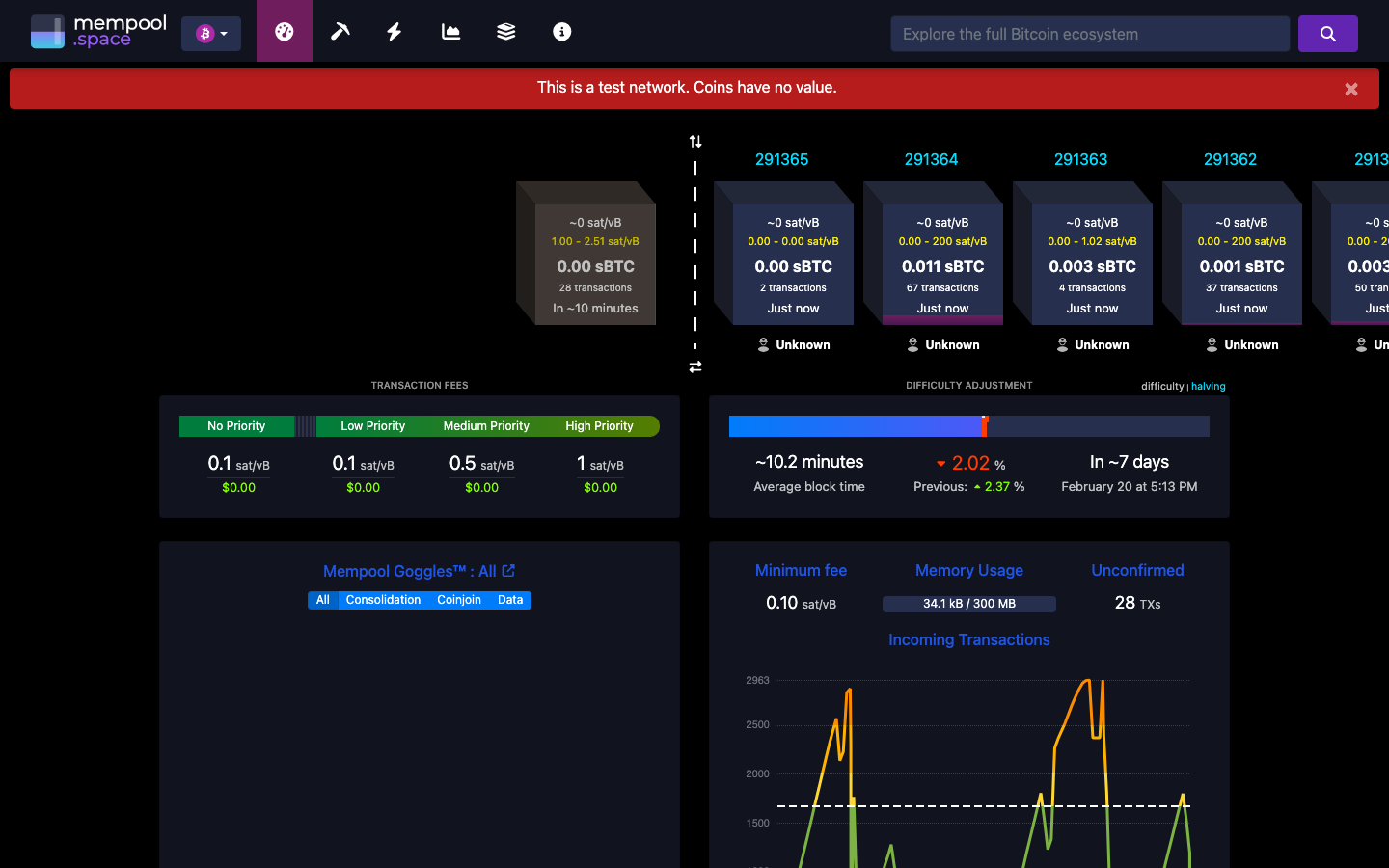Switch the difficulty panel to halving view
1389x868 pixels.
pos(1208,386)
